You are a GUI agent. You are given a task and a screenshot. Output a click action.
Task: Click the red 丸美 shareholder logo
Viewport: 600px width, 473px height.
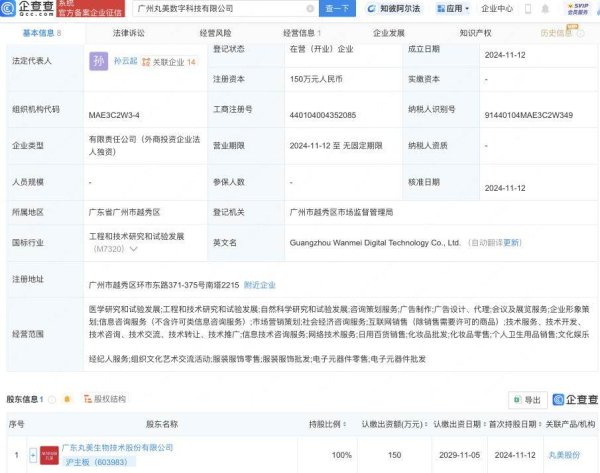[x=49, y=455]
